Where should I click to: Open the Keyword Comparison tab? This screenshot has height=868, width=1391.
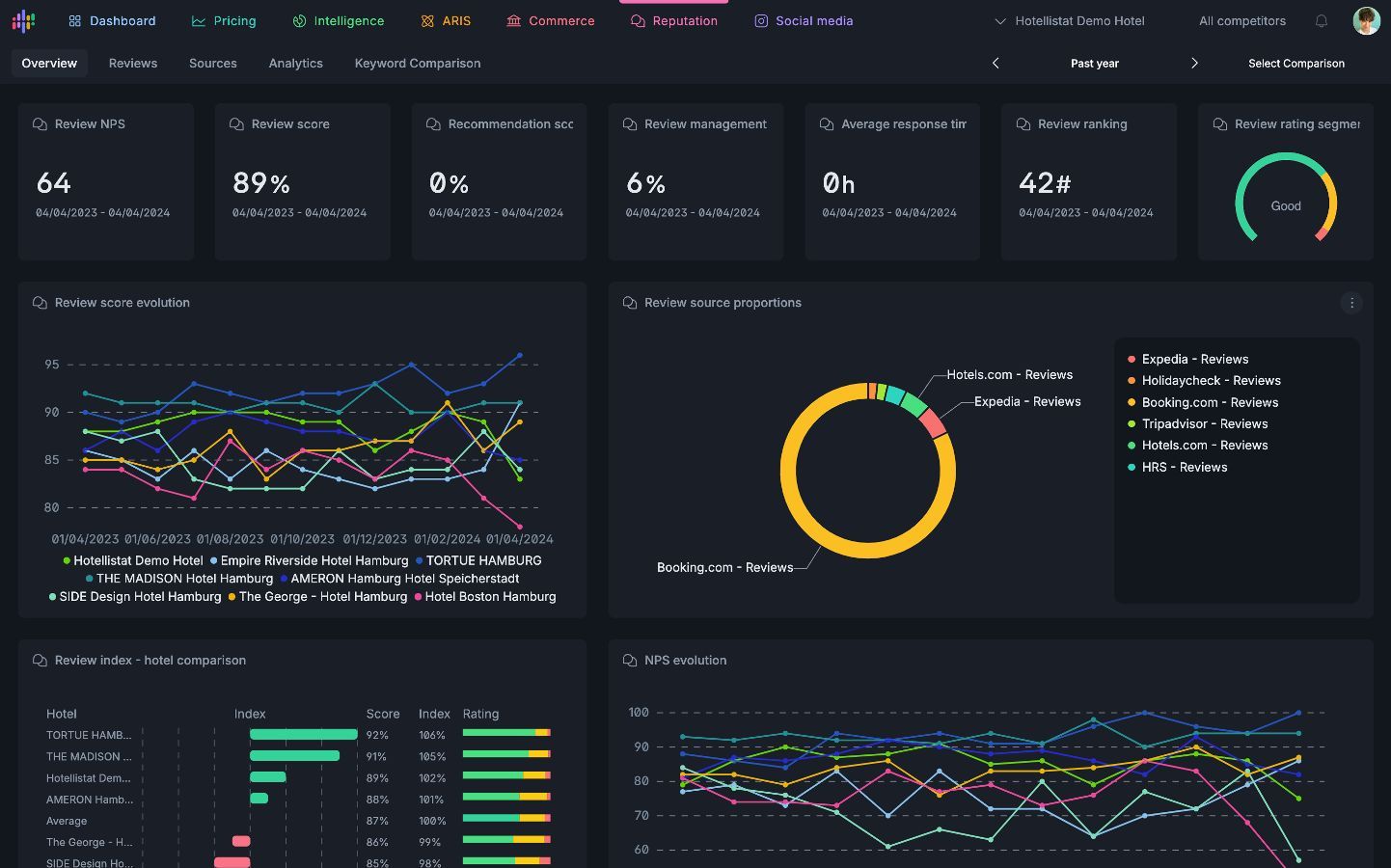click(x=418, y=63)
